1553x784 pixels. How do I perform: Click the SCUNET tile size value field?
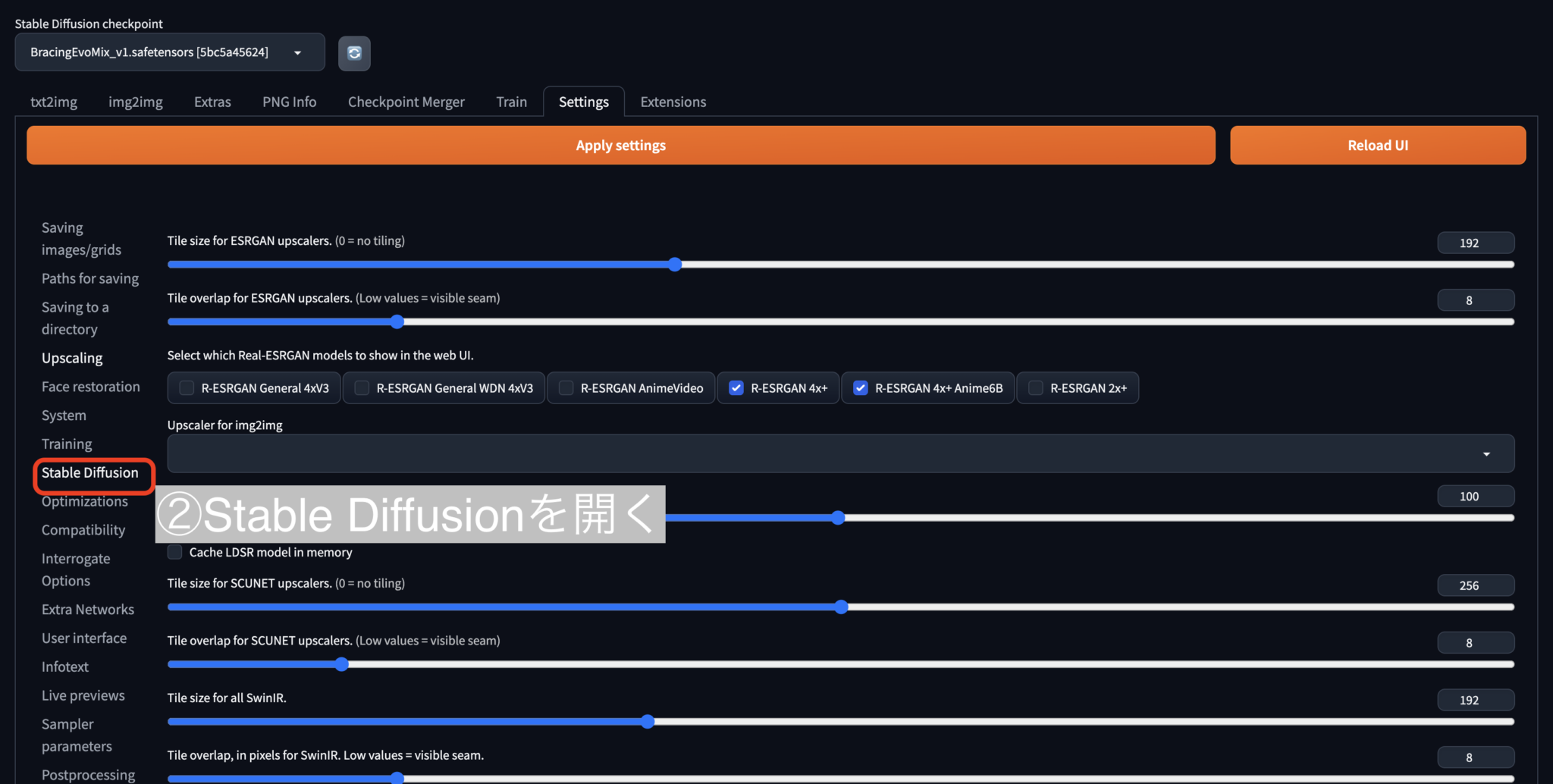(x=1475, y=585)
